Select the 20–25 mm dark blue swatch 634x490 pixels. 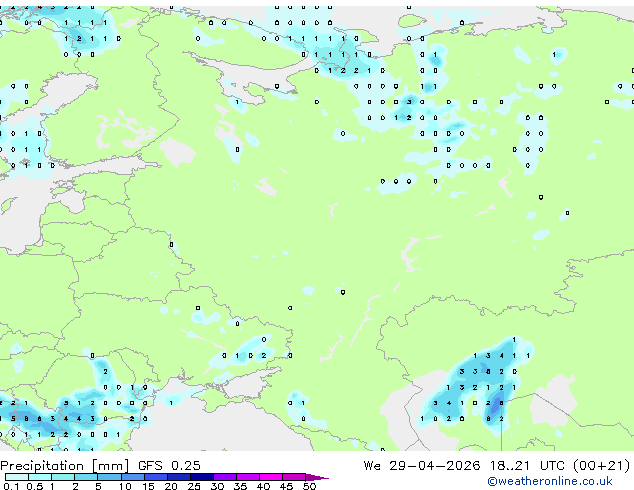(179, 477)
